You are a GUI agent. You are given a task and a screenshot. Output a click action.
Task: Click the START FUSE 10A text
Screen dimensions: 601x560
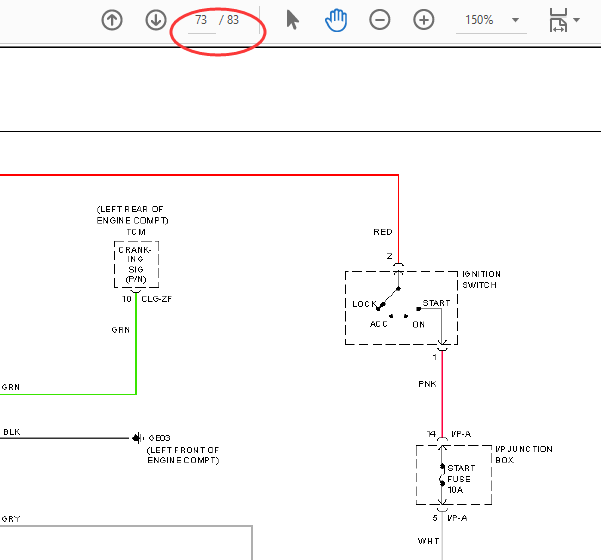(461, 479)
